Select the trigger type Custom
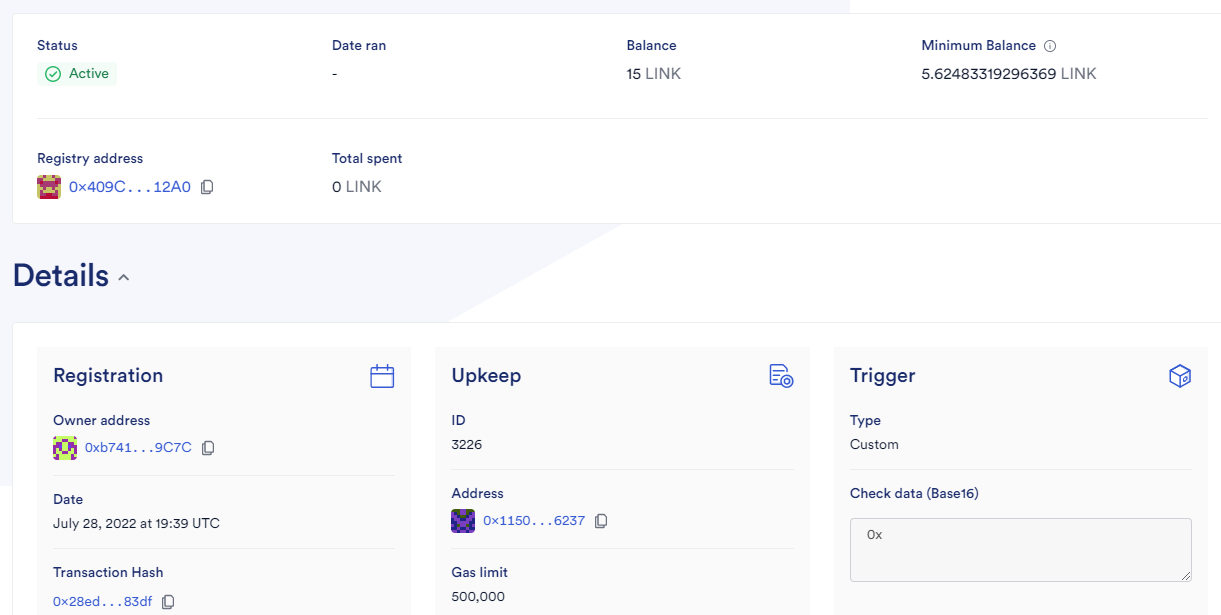Viewport: 1221px width, 615px height. pyautogui.click(x=874, y=444)
